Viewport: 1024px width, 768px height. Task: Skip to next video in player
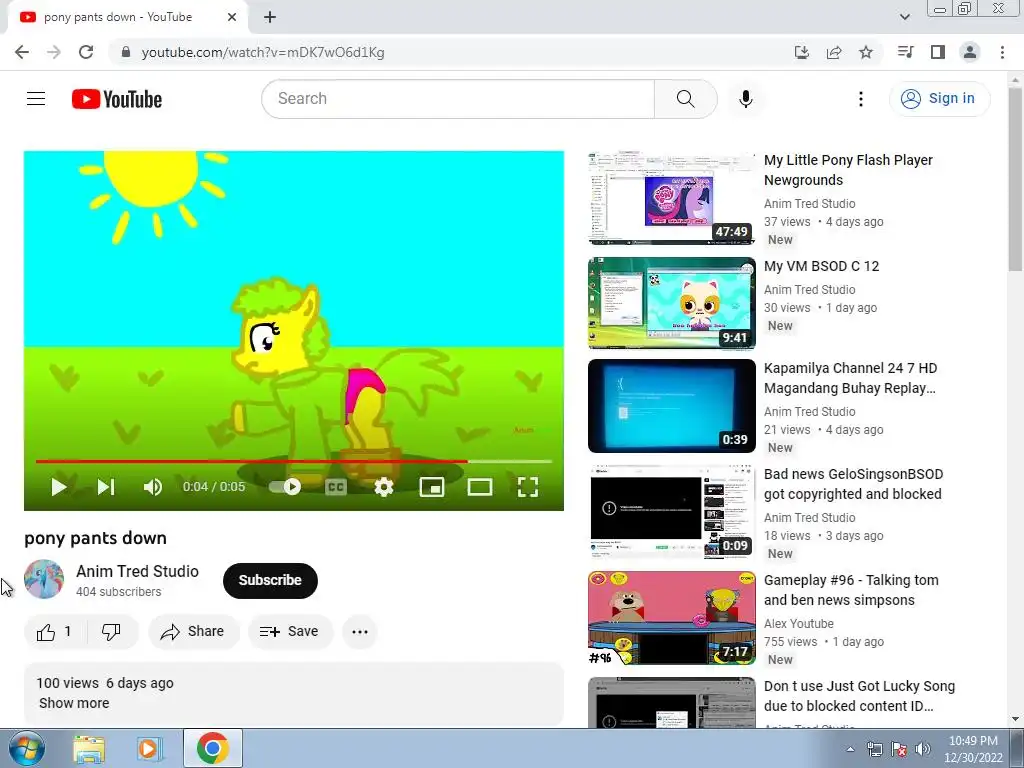click(x=106, y=487)
